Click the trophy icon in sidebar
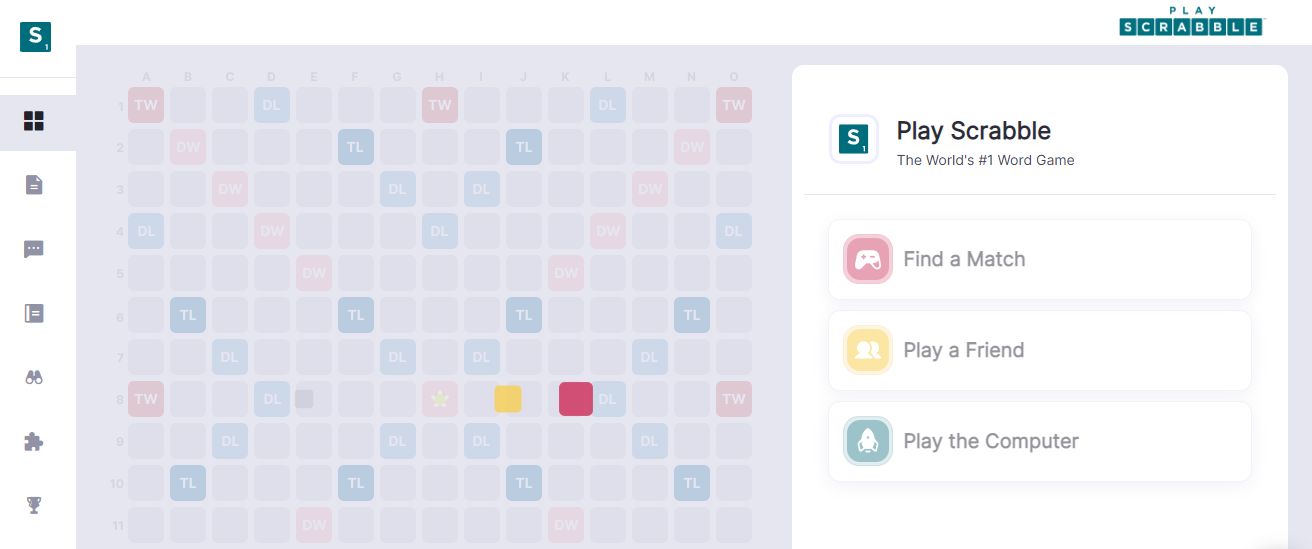This screenshot has height=549, width=1312. point(34,505)
